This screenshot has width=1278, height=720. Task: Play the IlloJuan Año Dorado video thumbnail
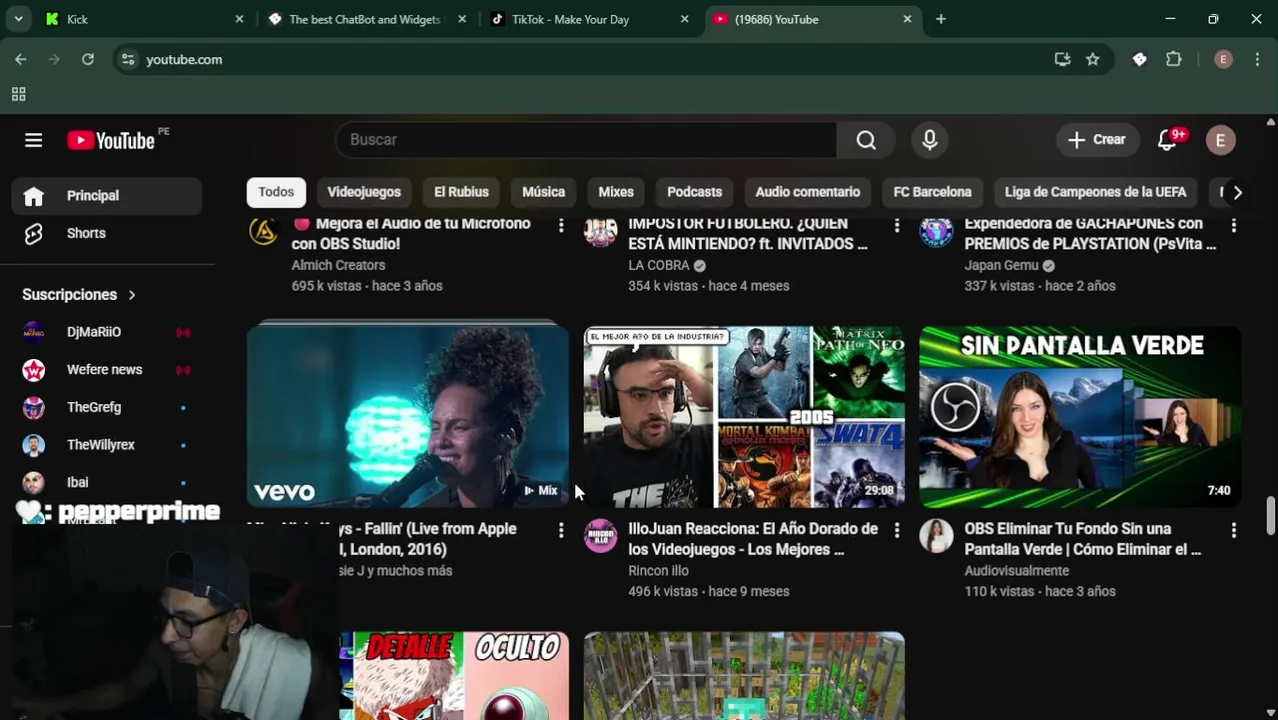[x=744, y=417]
